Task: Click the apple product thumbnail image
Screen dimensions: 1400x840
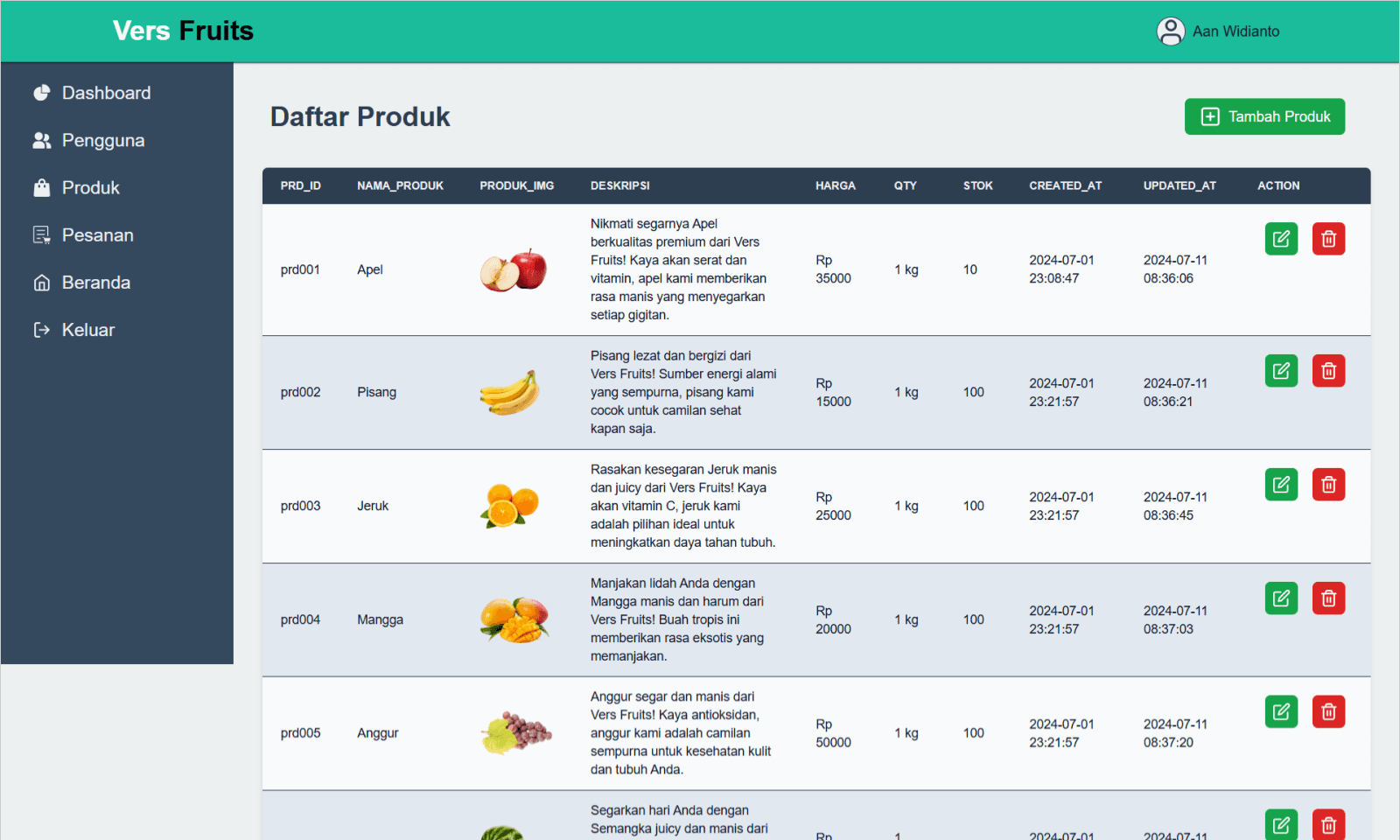Action: point(514,269)
